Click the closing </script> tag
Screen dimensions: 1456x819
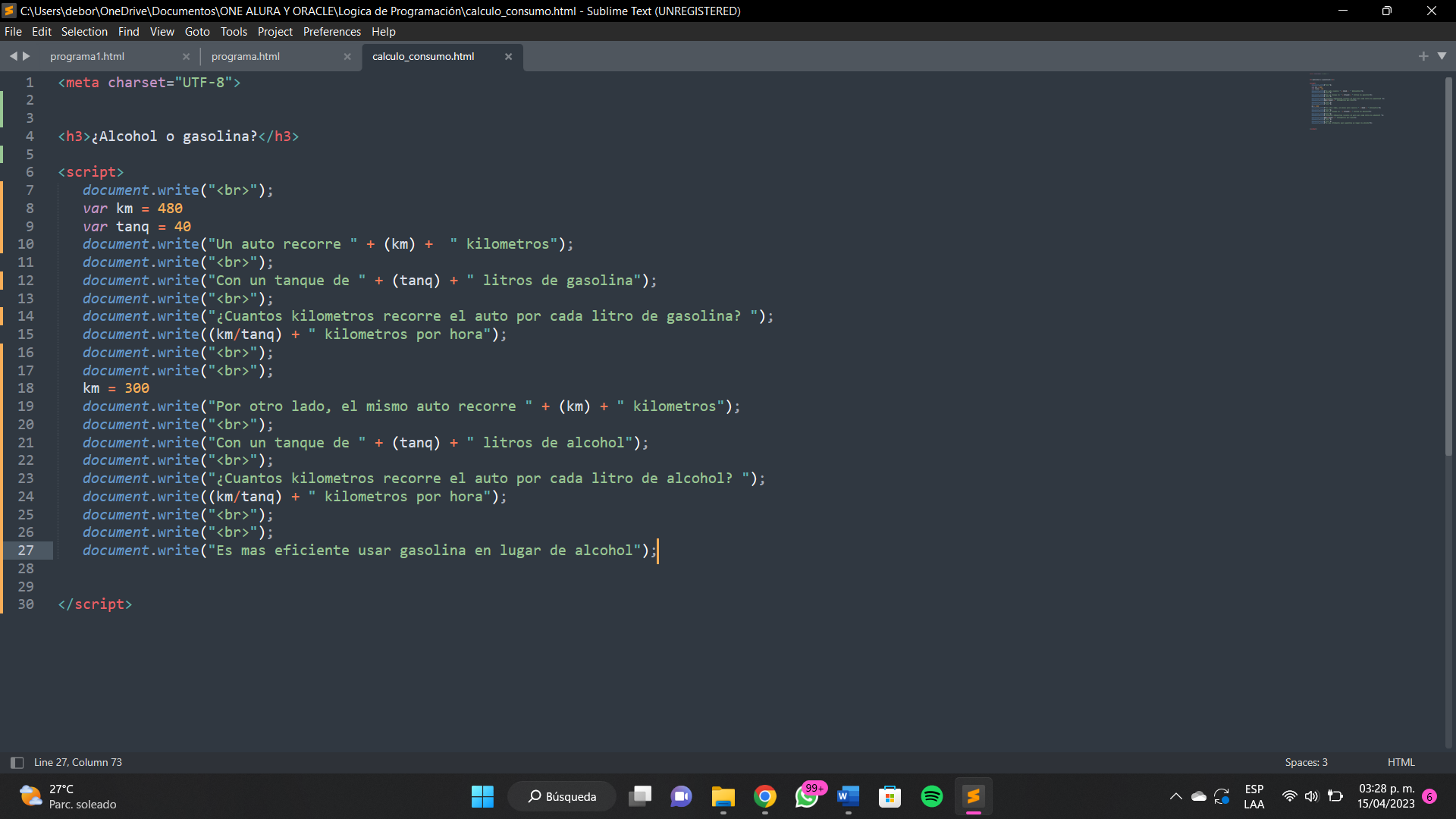[95, 604]
